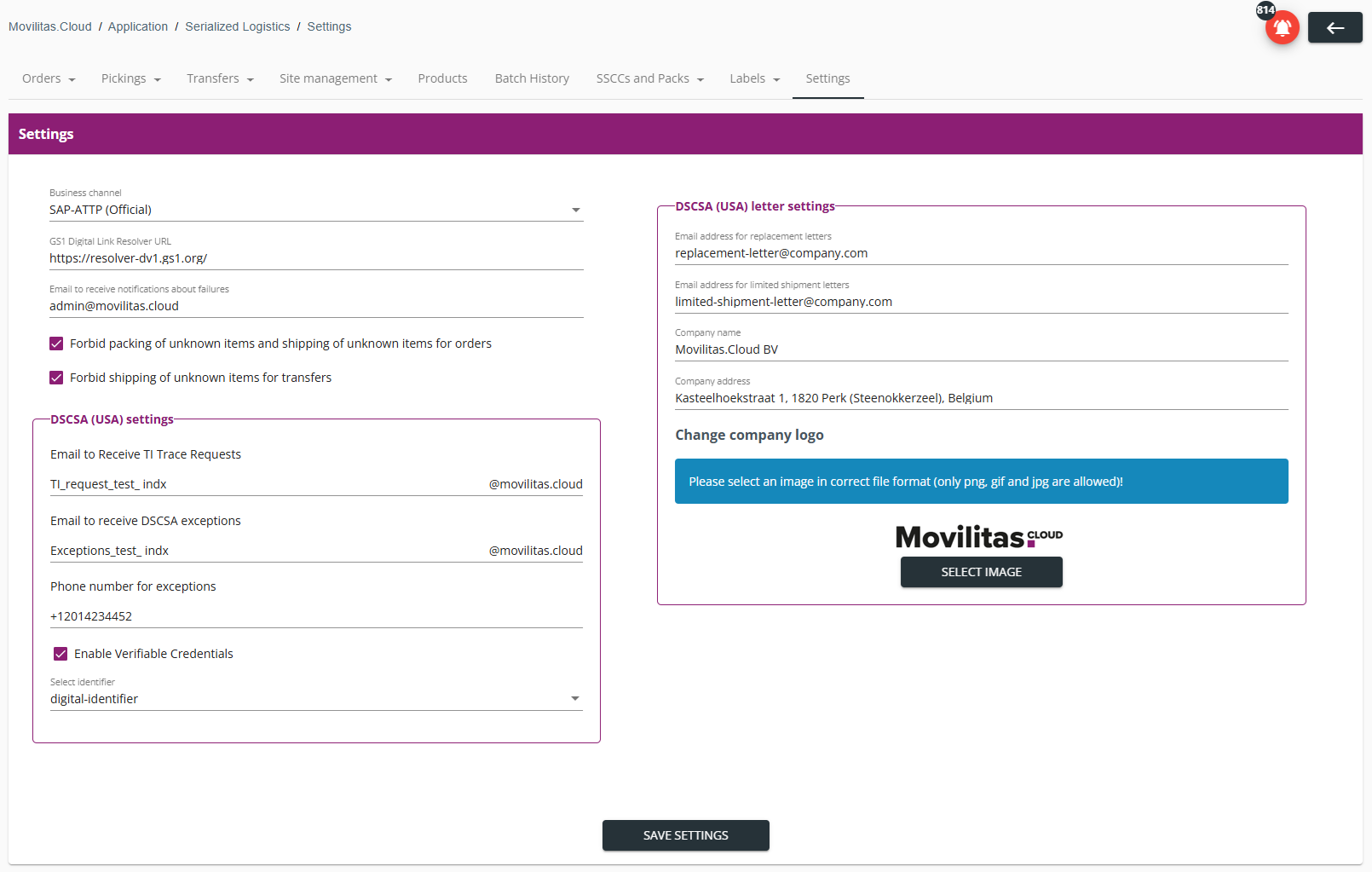Click the image format info banner
This screenshot has height=872, width=1372.
(x=982, y=482)
